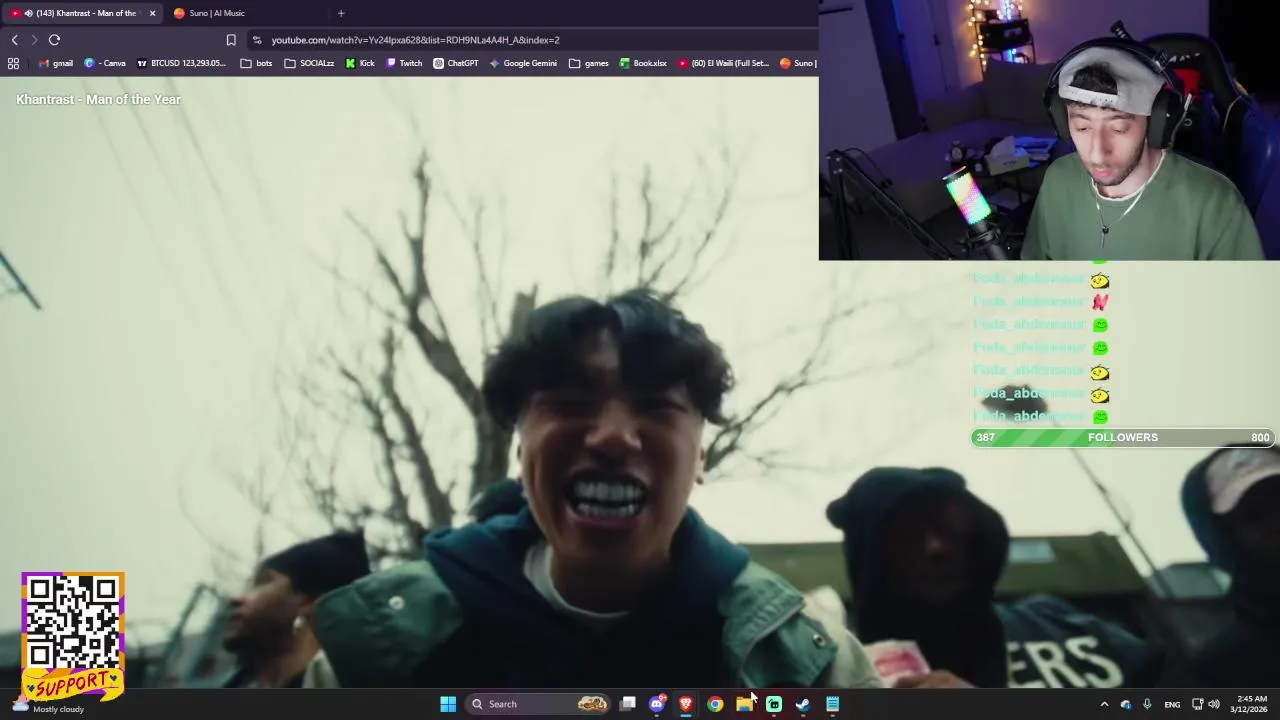Viewport: 1280px width, 720px height.
Task: Open the Twitch bookmark
Action: (x=404, y=63)
